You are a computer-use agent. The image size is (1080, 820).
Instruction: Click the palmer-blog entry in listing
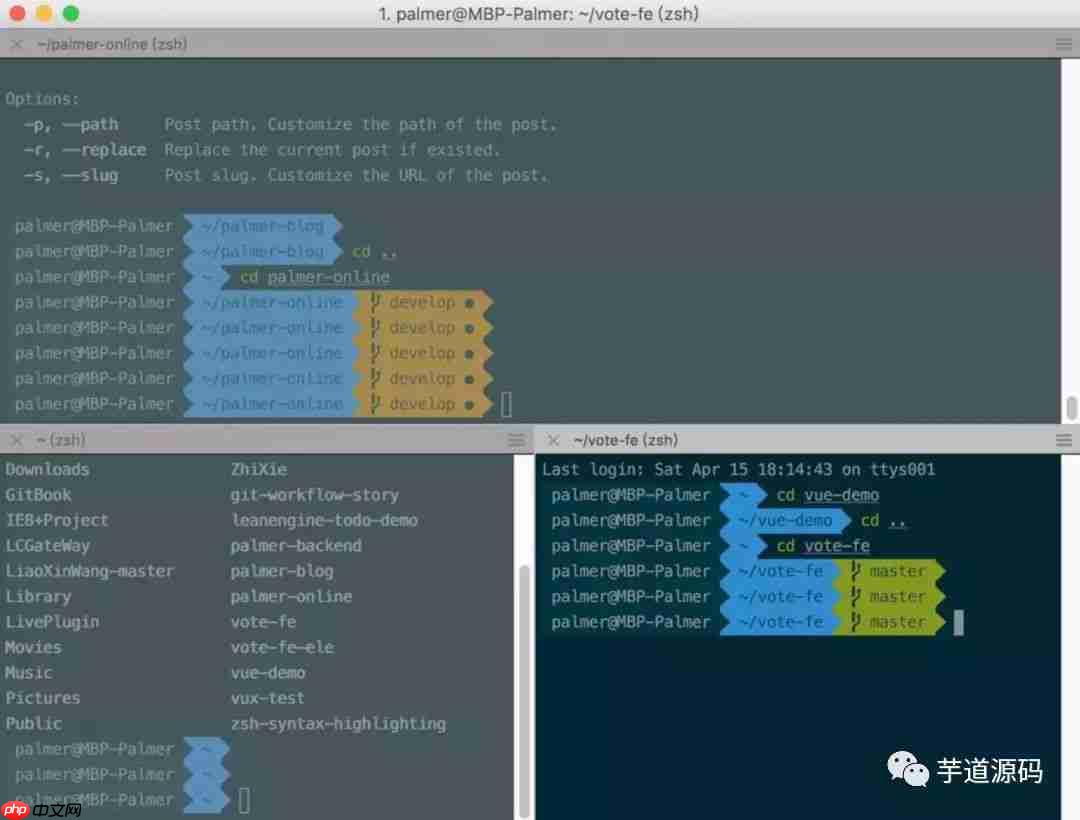point(284,570)
